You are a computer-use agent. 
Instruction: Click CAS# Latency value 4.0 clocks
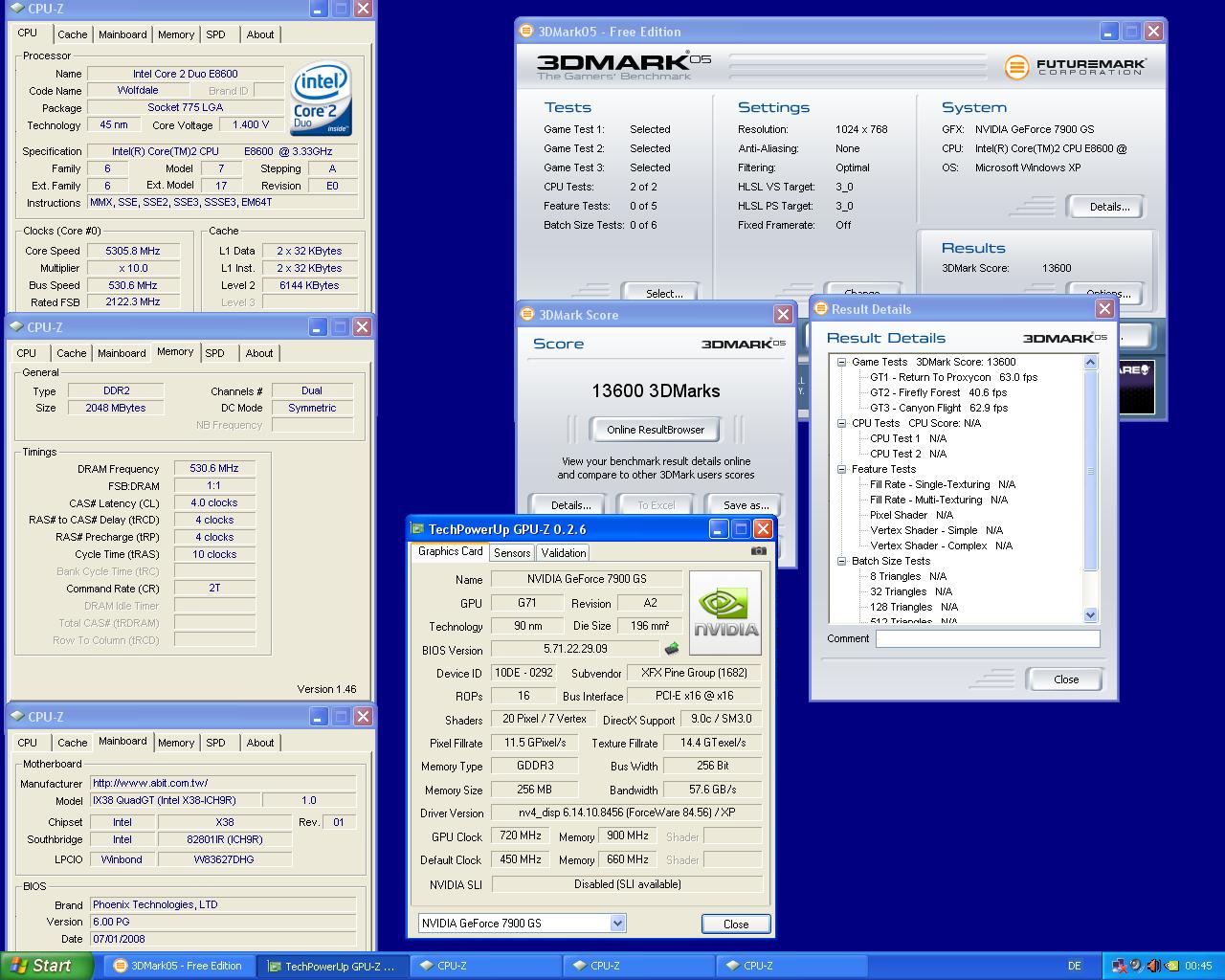tap(214, 502)
